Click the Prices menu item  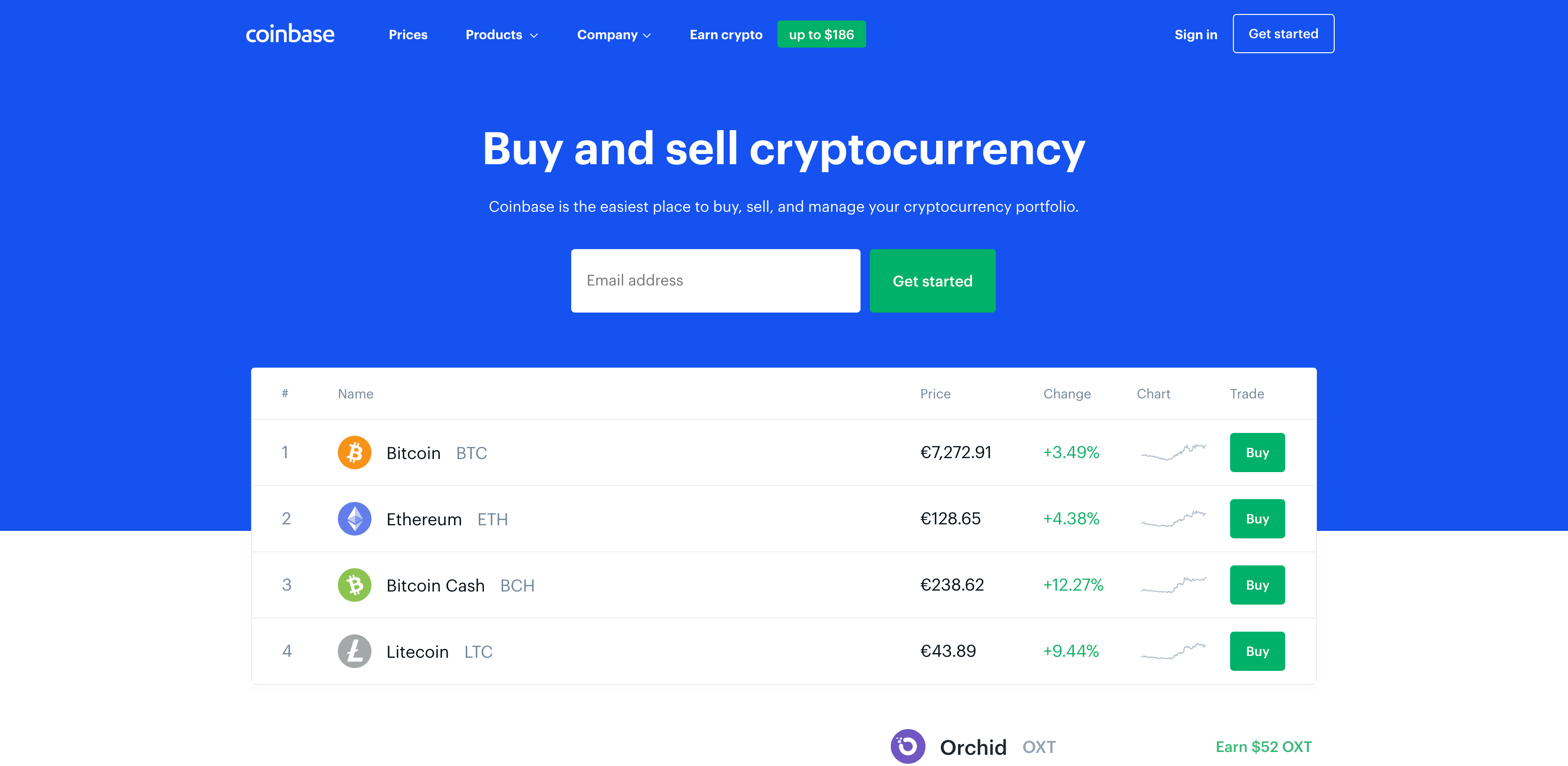click(408, 34)
